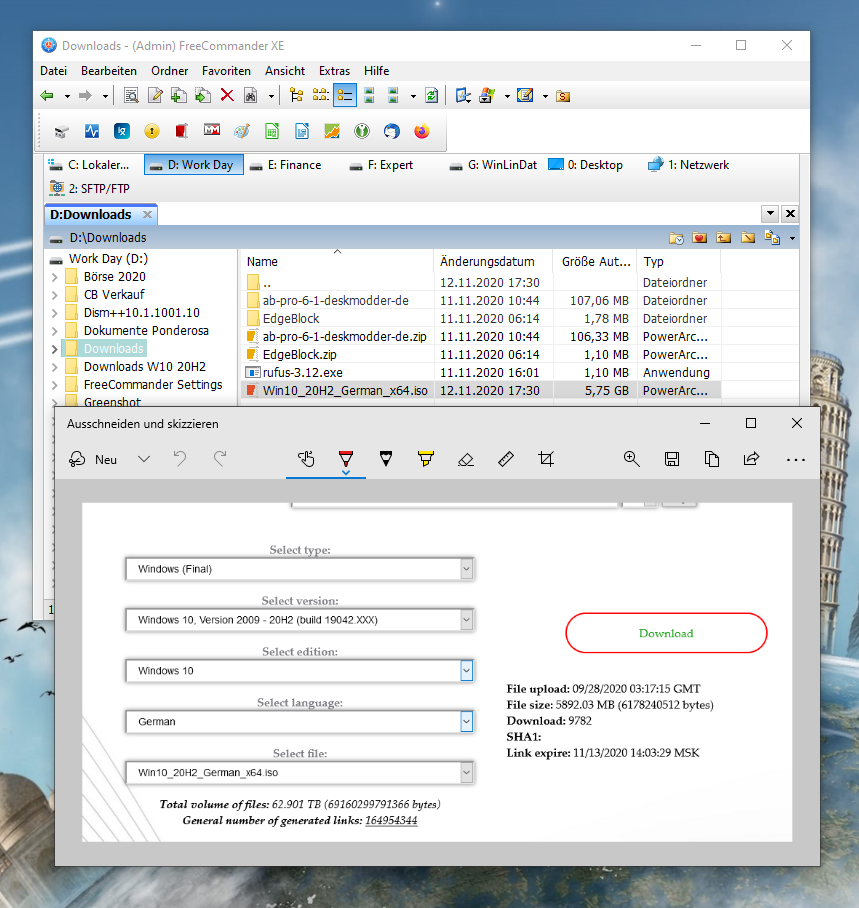This screenshot has height=908, width=859.
Task: Expand the CB Verkauf tree folder
Action: tap(54, 295)
